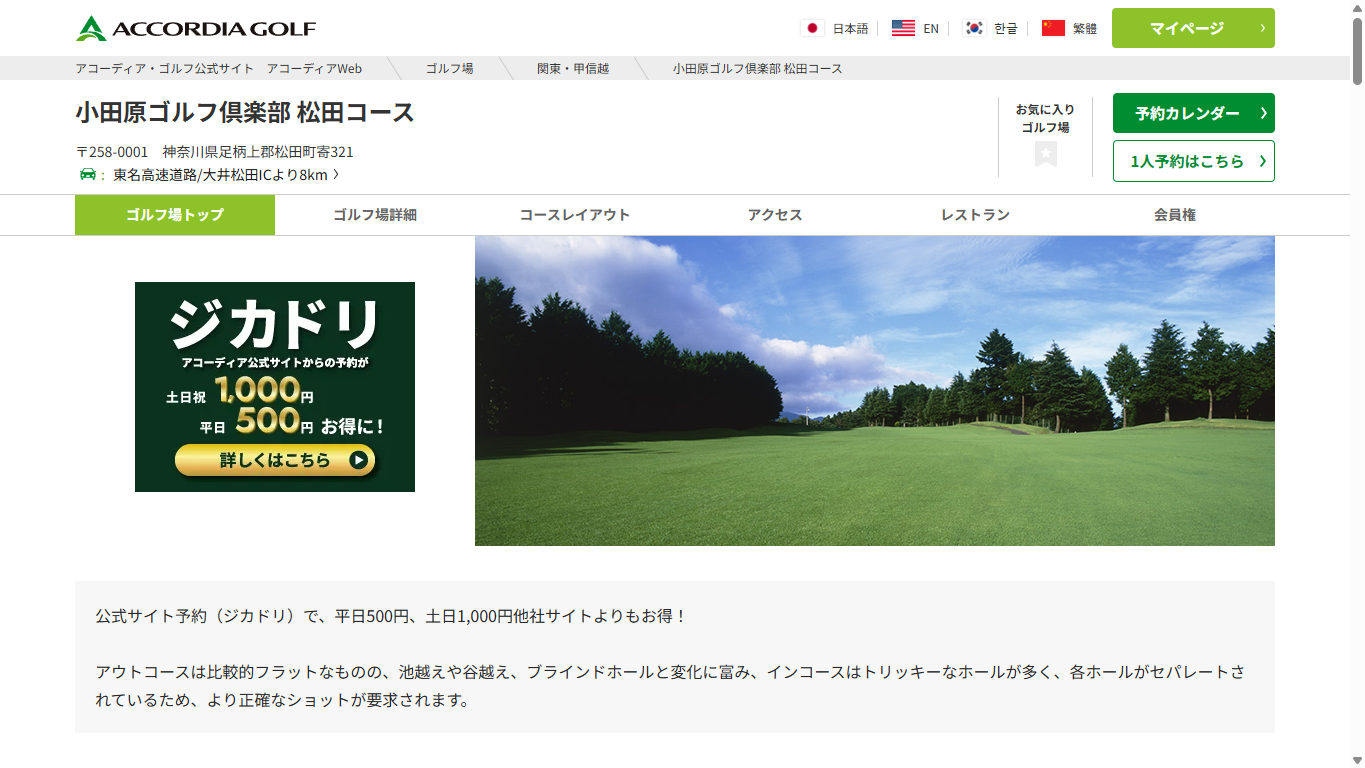
Task: Go to アコーディアWeb breadcrumb link
Action: coord(314,68)
